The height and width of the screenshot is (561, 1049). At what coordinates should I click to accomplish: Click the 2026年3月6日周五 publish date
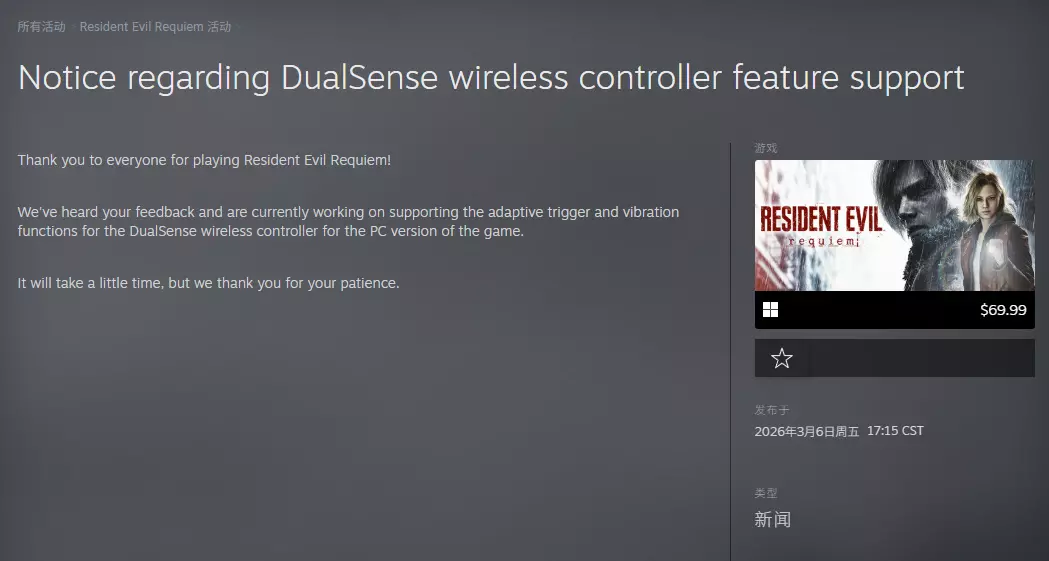click(x=807, y=431)
